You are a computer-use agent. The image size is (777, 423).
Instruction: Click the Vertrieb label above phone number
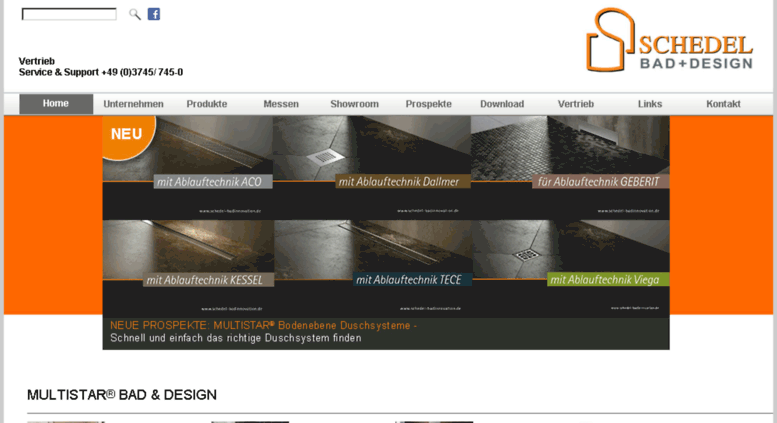(x=37, y=61)
